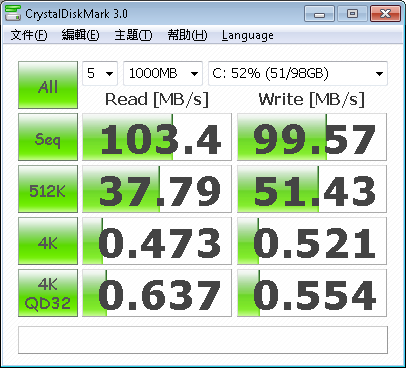The height and width of the screenshot is (368, 406).
Task: Open the 幫助(H) menu
Action: point(187,35)
